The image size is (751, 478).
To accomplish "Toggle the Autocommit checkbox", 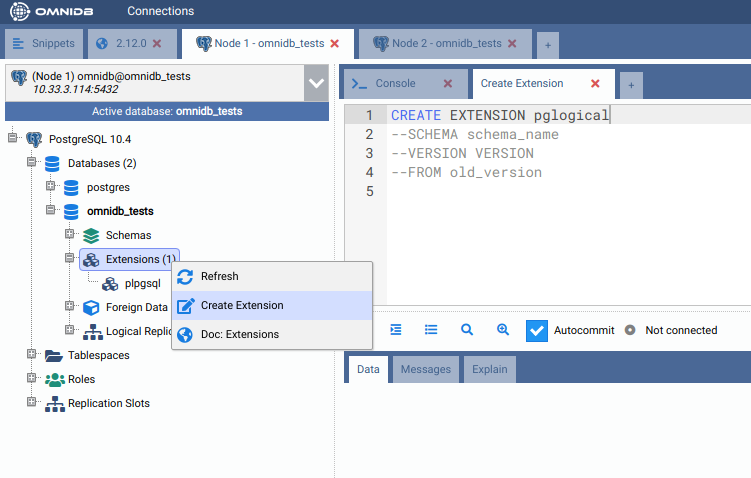I will pyautogui.click(x=537, y=330).
